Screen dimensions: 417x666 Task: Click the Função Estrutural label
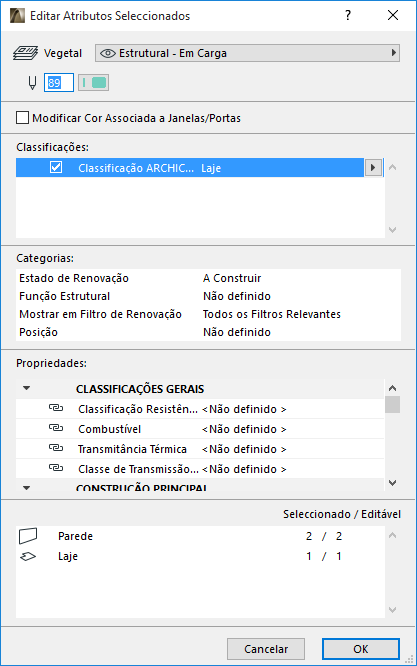[x=65, y=296]
